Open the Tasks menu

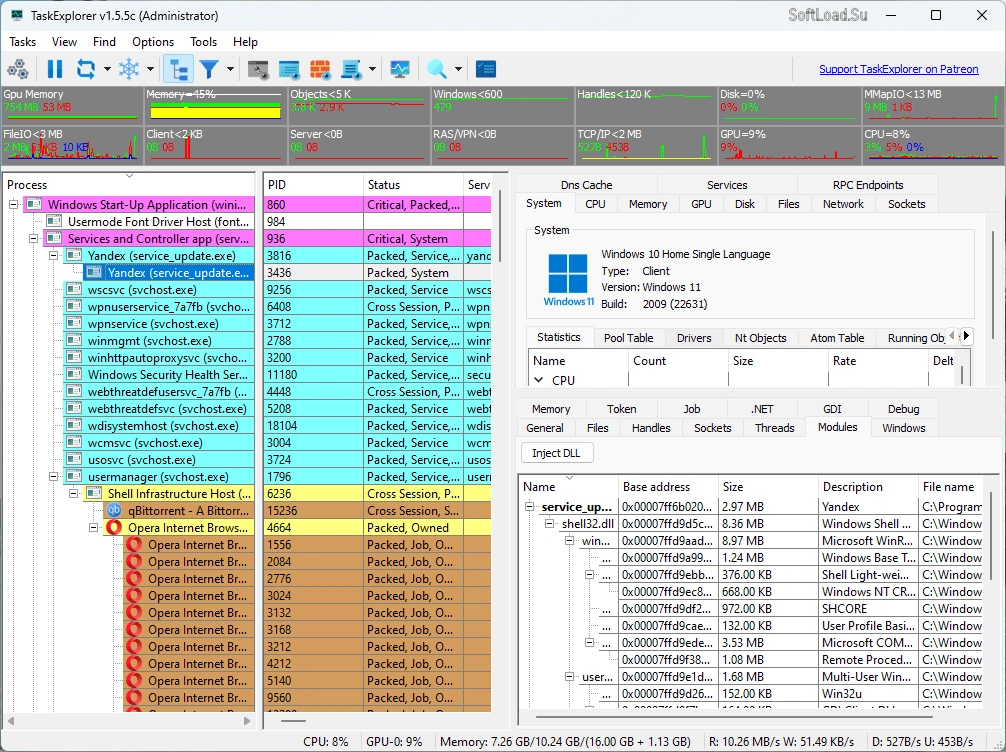(22, 42)
